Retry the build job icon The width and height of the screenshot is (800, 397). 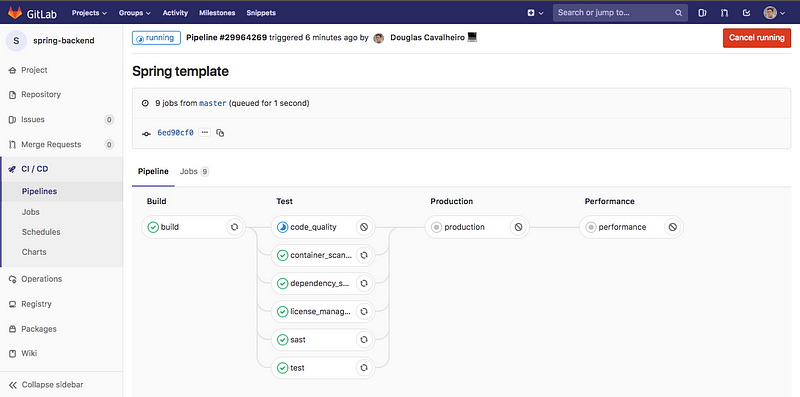point(235,227)
